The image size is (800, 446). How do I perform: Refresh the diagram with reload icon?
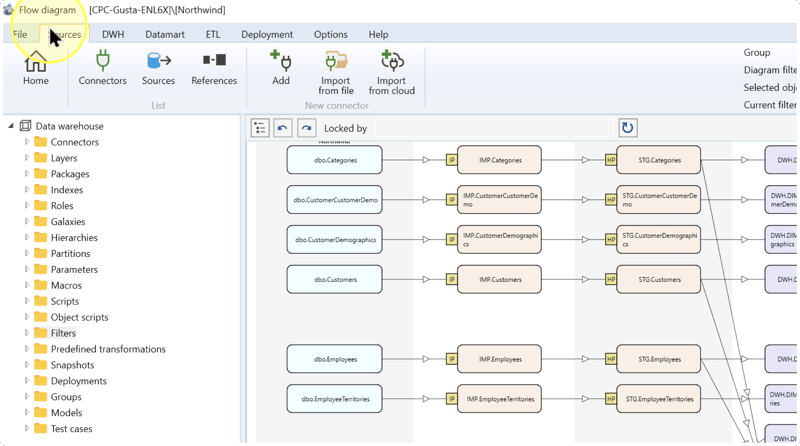(x=628, y=128)
